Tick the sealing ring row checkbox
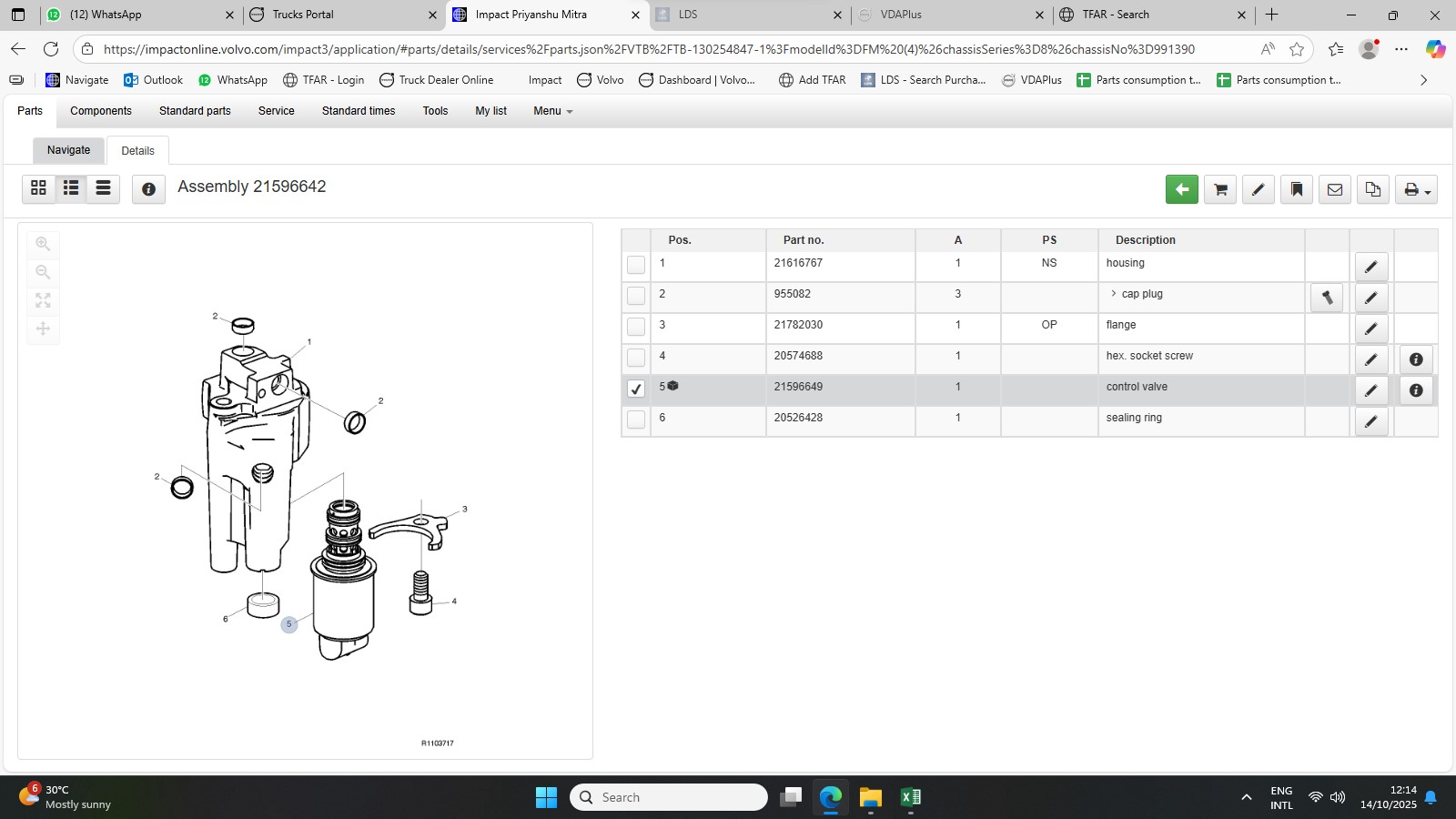Image resolution: width=1456 pixels, height=819 pixels. coord(636,420)
